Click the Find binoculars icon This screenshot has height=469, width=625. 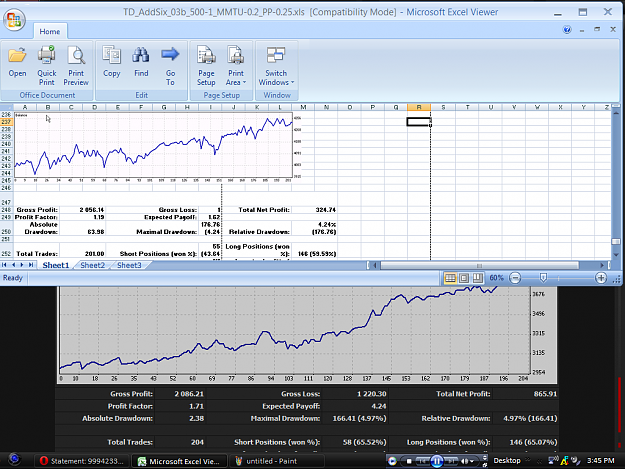point(141,55)
